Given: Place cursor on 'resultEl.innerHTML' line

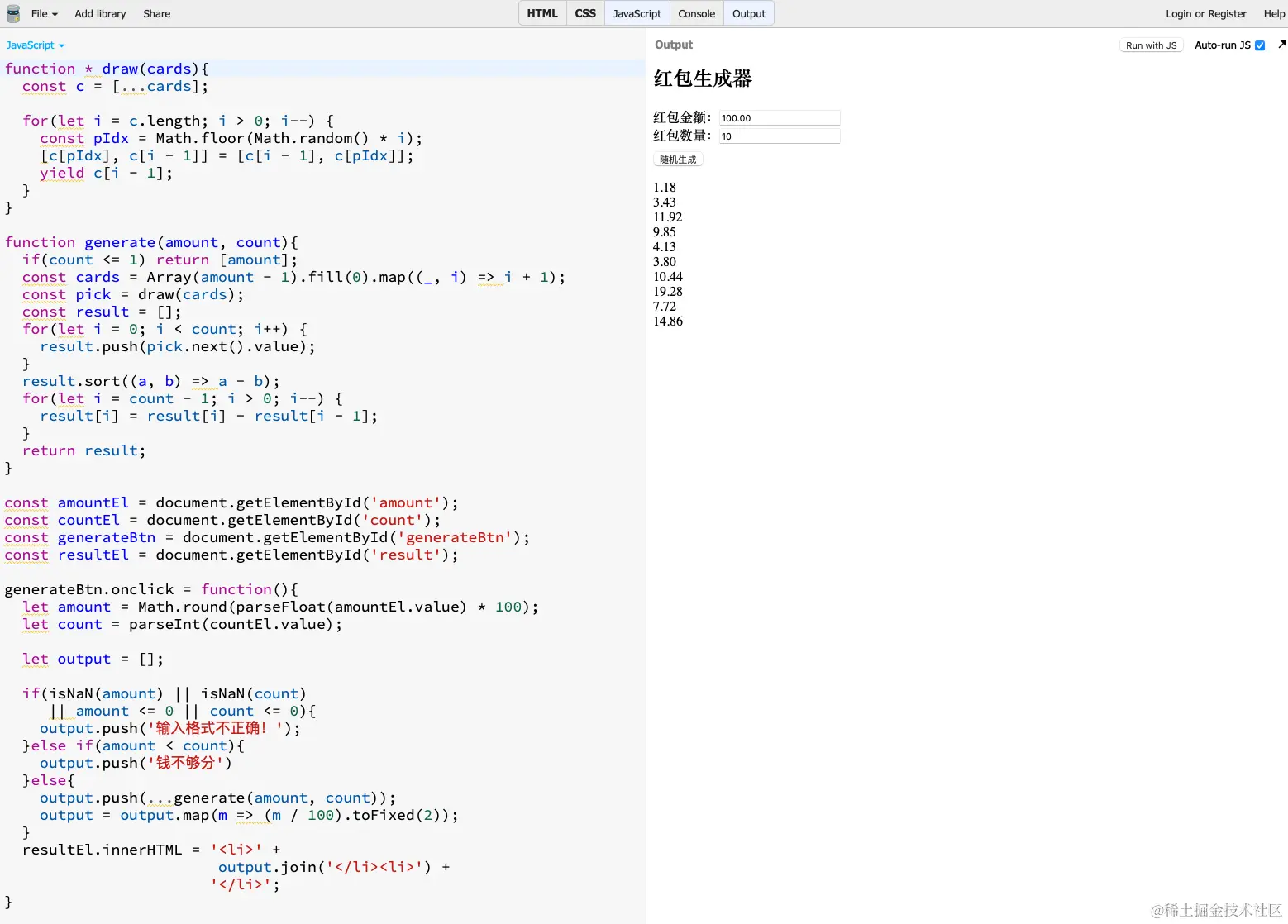Looking at the screenshot, I should tap(151, 850).
